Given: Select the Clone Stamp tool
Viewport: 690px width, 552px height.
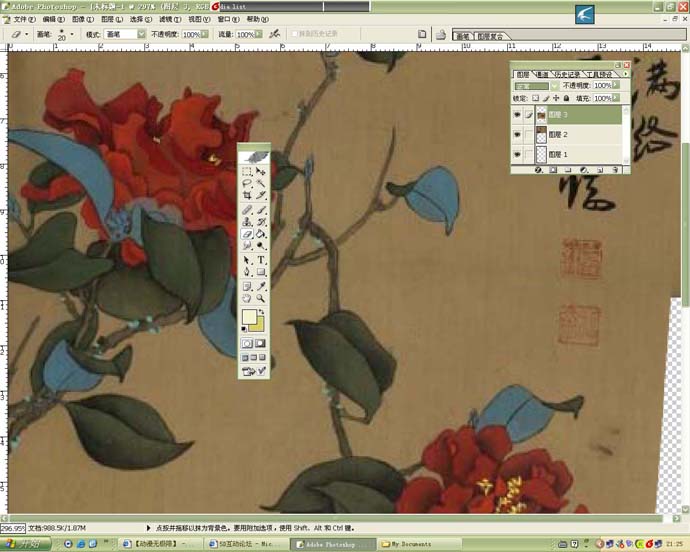Looking at the screenshot, I should [x=247, y=222].
